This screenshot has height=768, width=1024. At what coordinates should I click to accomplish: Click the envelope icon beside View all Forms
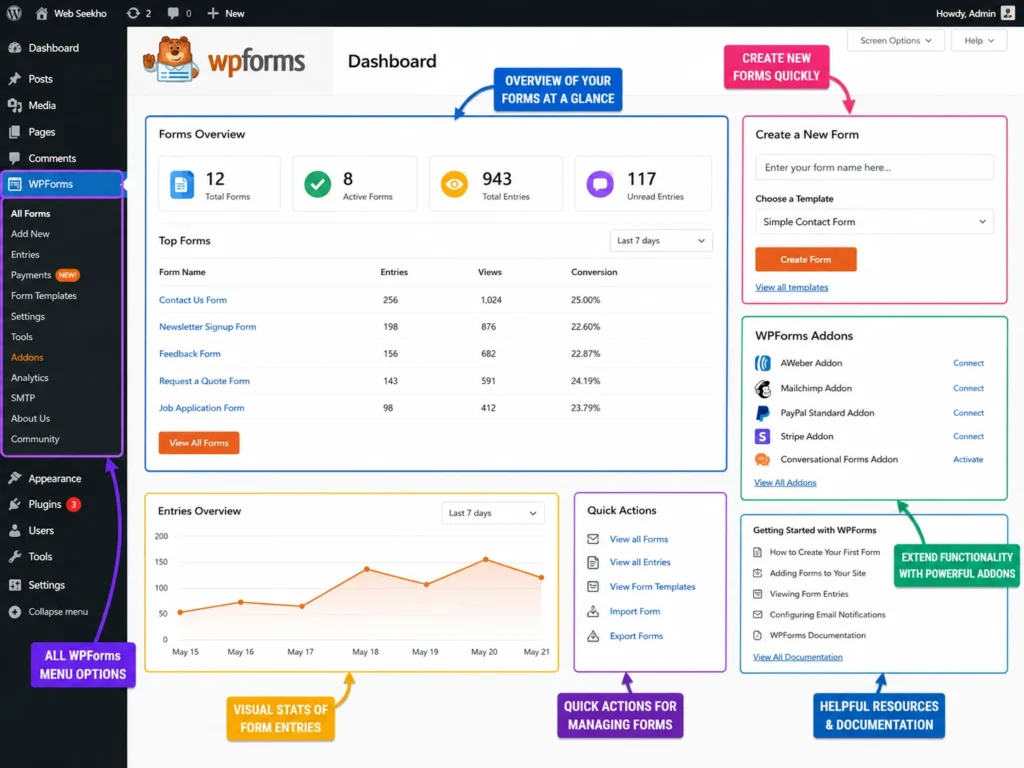[593, 539]
